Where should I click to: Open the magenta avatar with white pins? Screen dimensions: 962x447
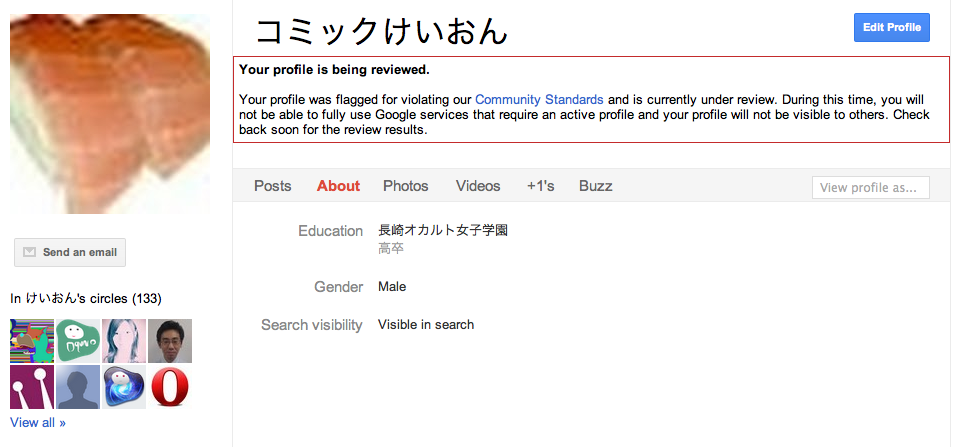point(32,387)
